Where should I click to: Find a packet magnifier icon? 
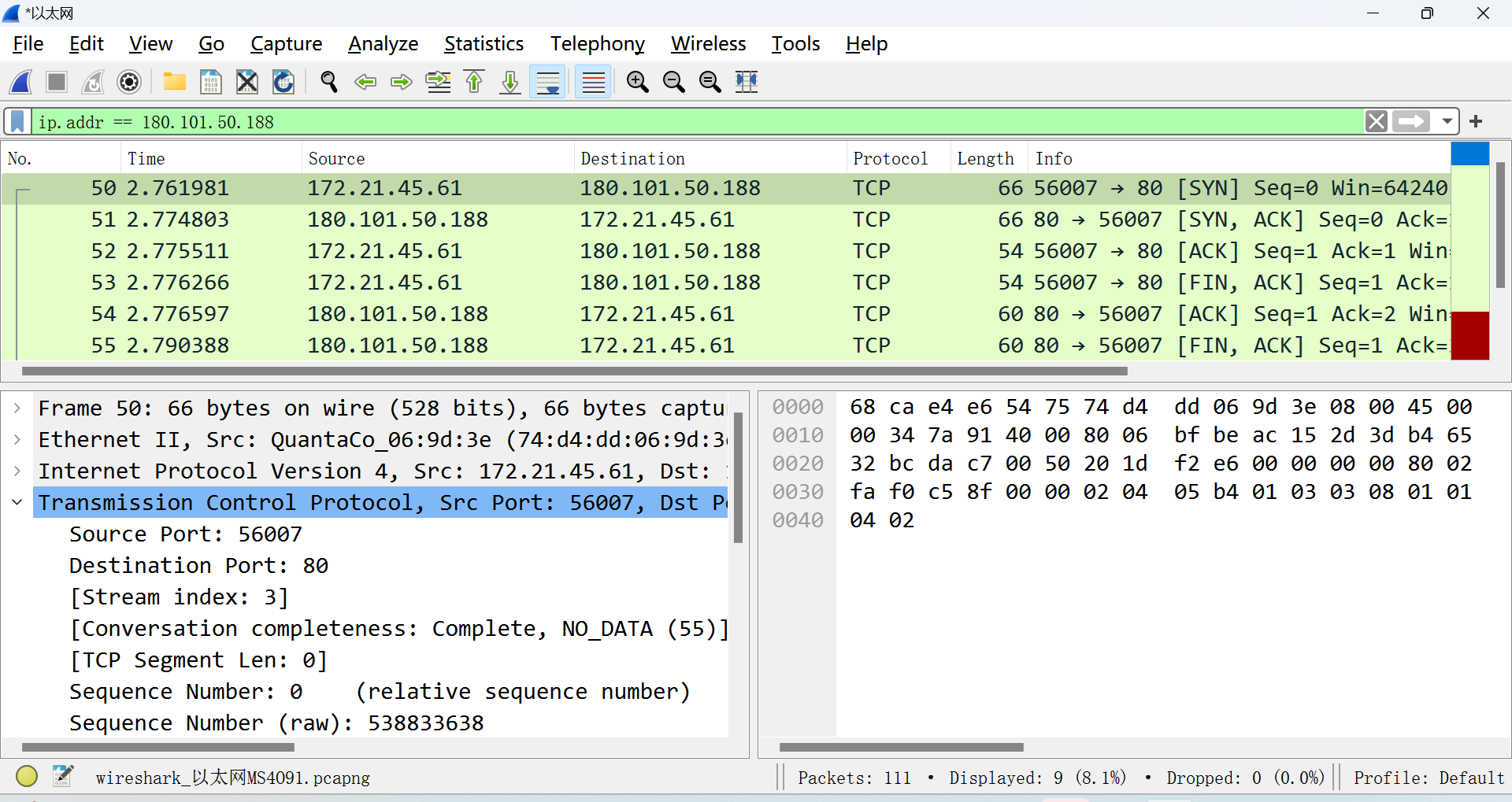click(329, 82)
